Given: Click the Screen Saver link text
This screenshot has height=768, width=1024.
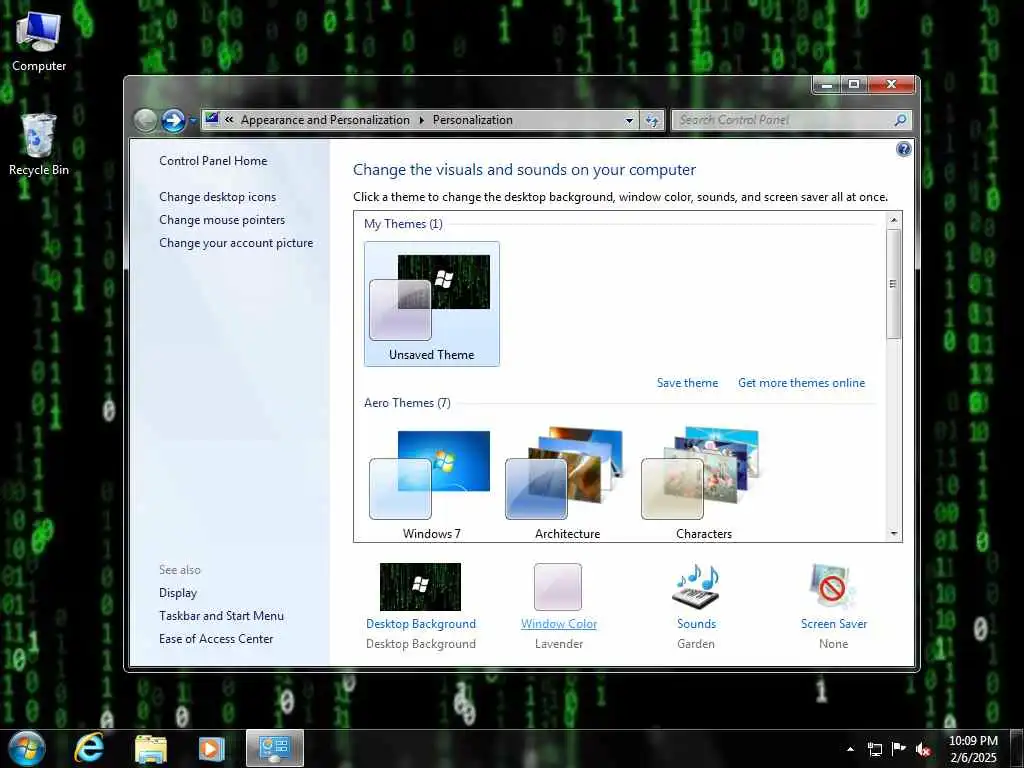Looking at the screenshot, I should [x=834, y=624].
